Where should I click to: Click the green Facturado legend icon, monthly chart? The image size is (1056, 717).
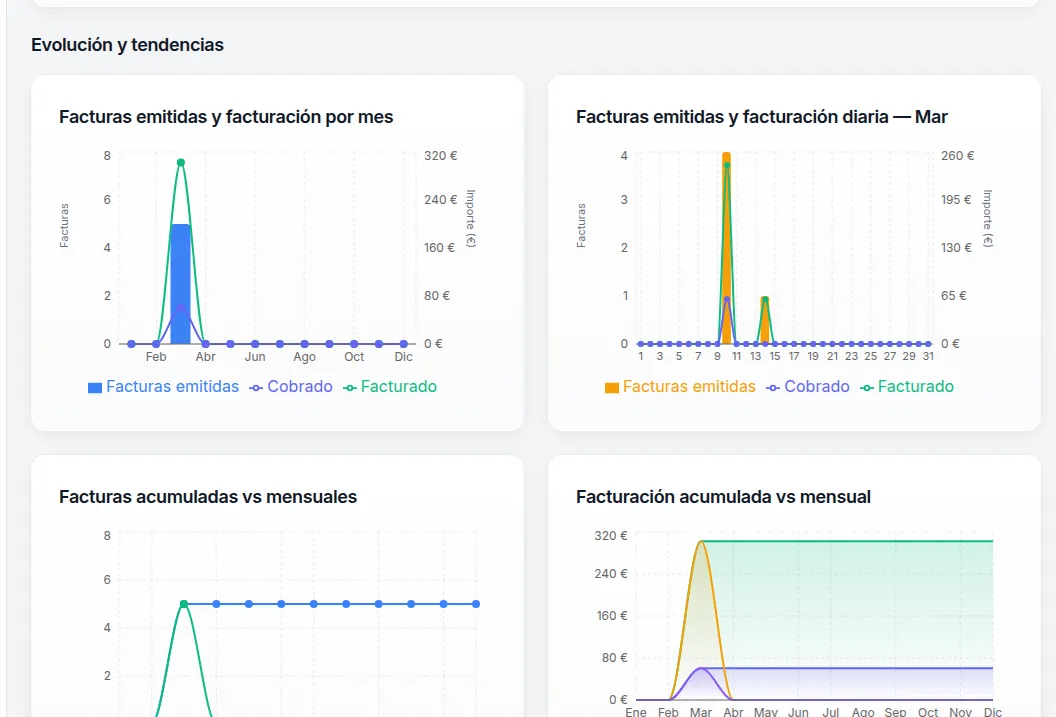[x=353, y=386]
